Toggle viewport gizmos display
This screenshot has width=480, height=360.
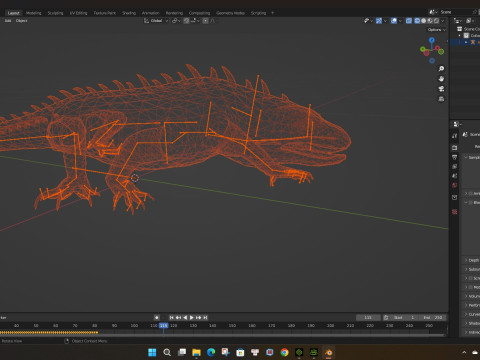pyautogui.click(x=379, y=21)
